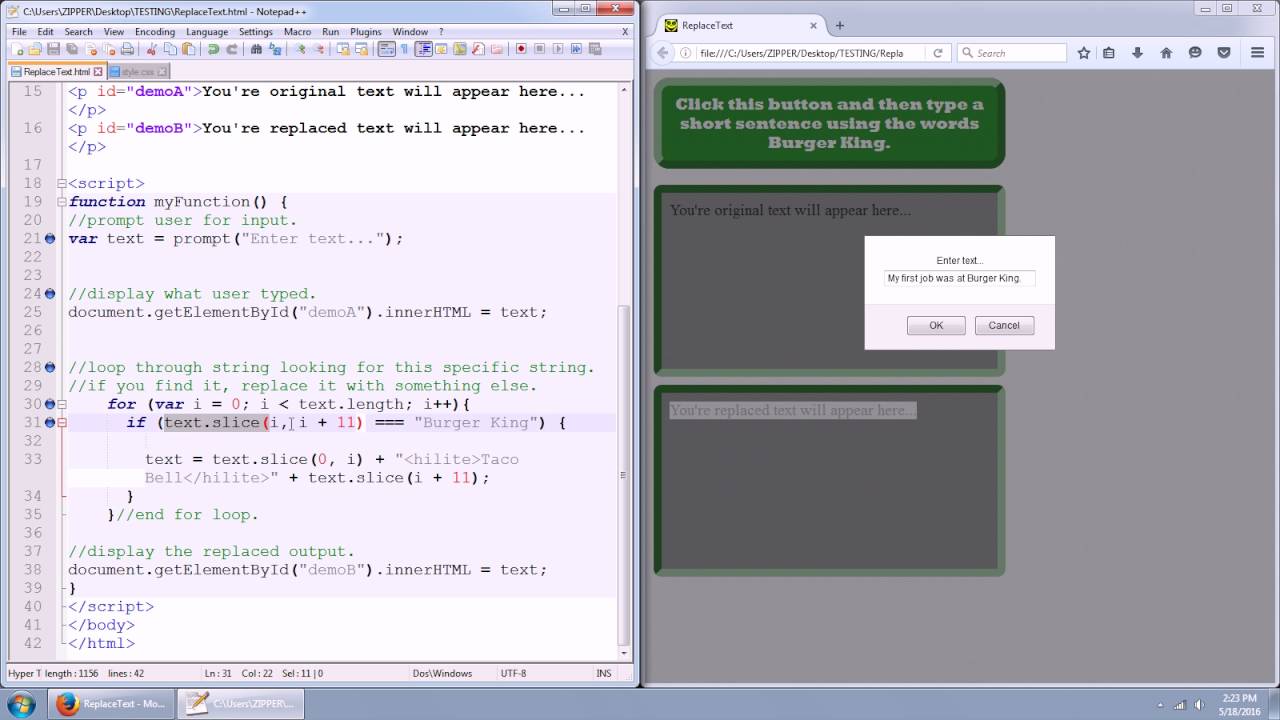
Task: Click the Run Macro Multiple Times icon
Action: click(576, 49)
